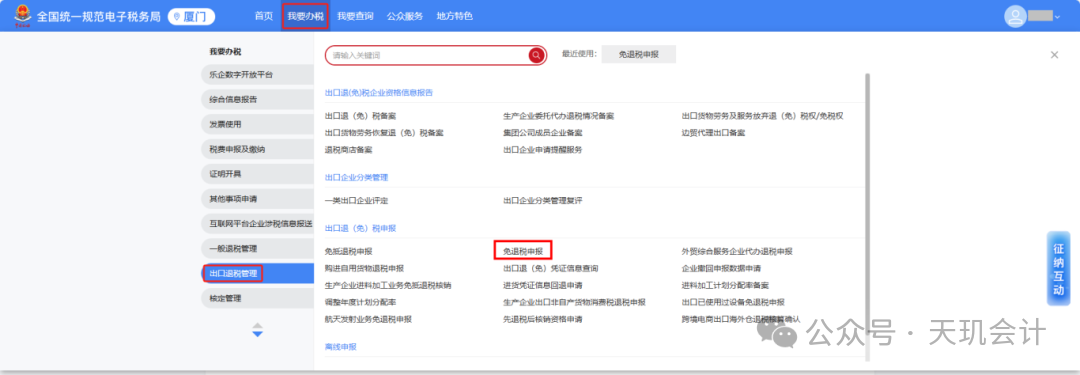This screenshot has height=375, width=1080.
Task: Click the recently used 免退税申报 button
Action: tap(638, 54)
